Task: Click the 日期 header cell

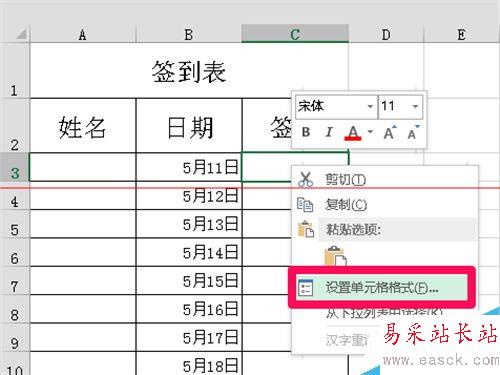Action: pos(189,126)
